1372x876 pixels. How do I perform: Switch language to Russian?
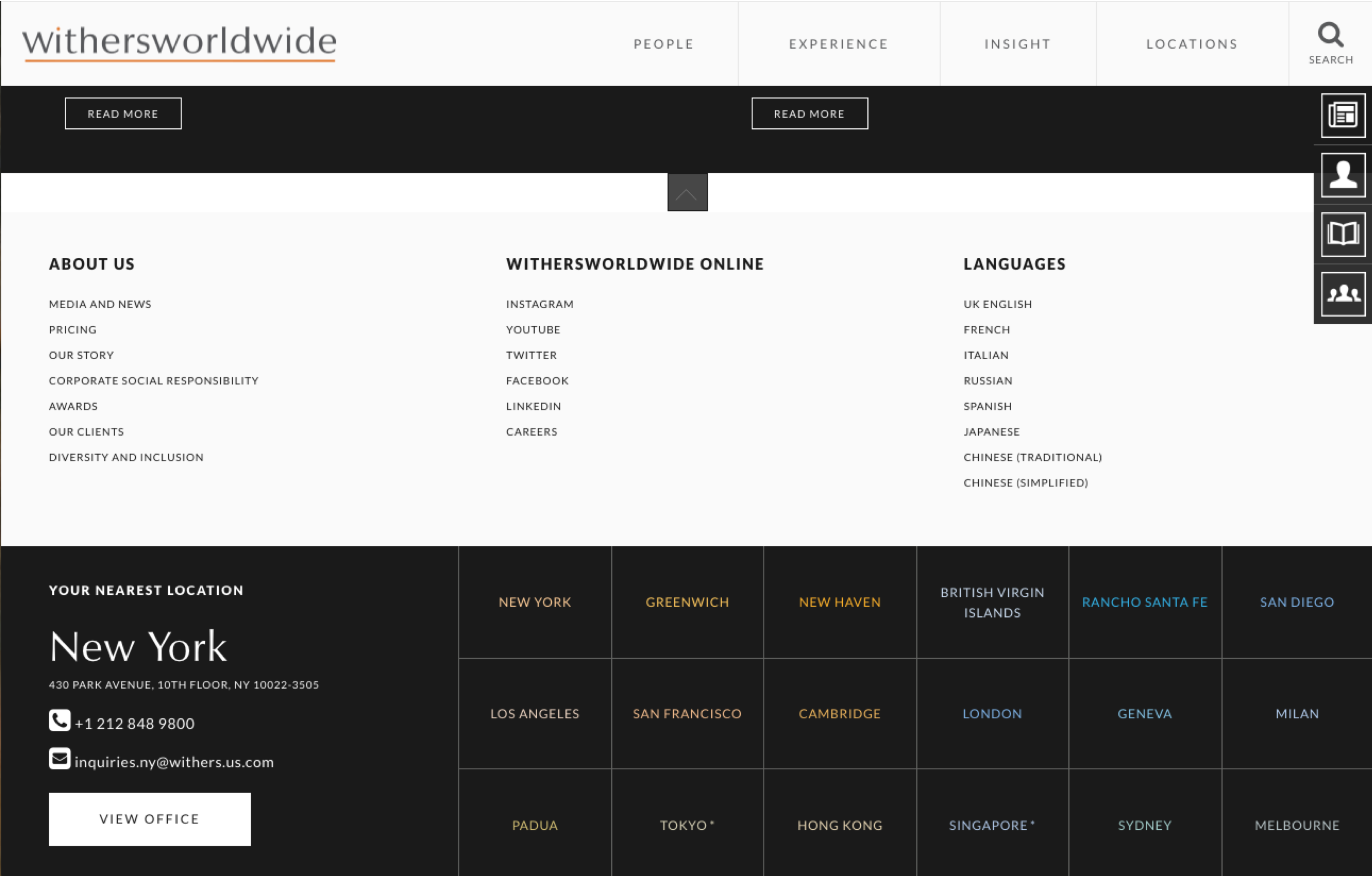[989, 381]
